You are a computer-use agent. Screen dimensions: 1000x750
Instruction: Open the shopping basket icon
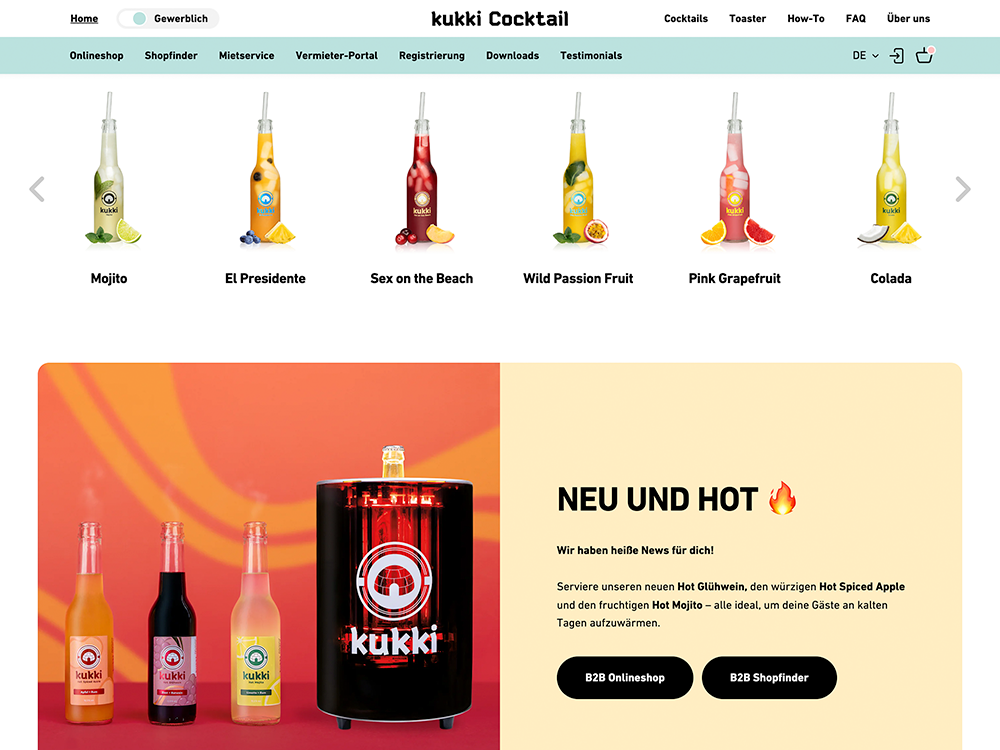point(924,55)
